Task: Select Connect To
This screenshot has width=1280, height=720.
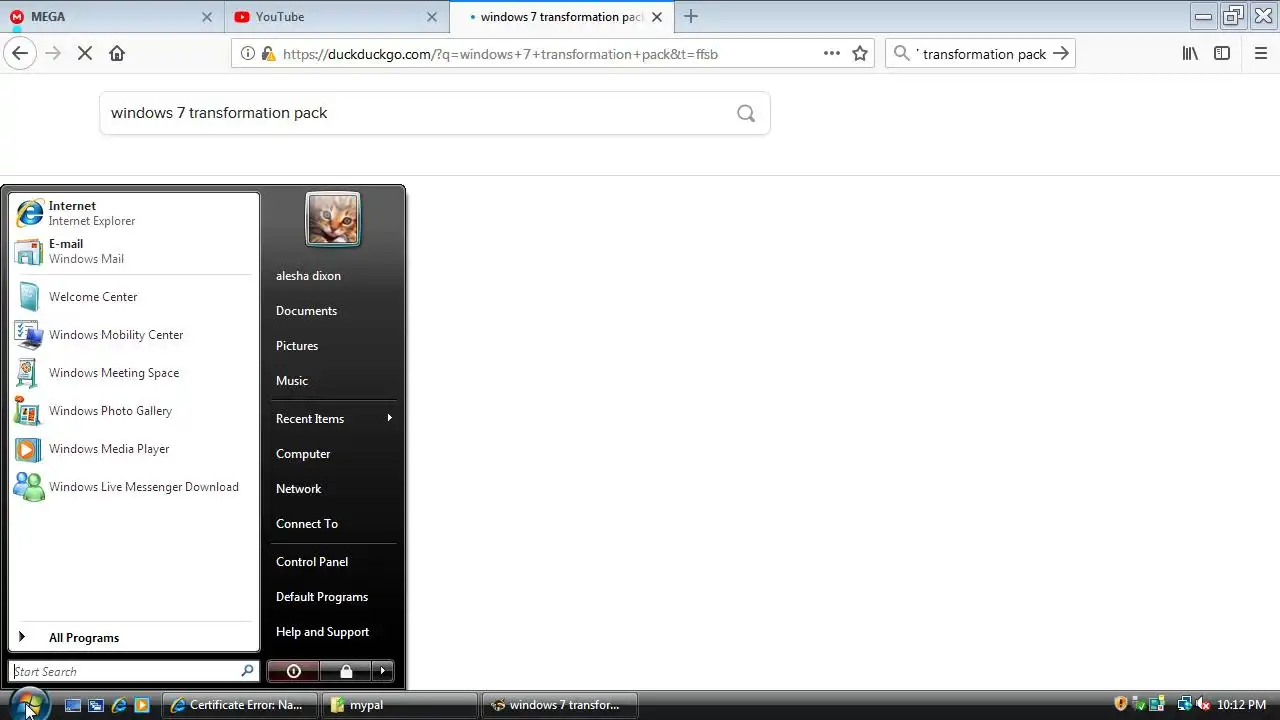Action: (x=333, y=524)
